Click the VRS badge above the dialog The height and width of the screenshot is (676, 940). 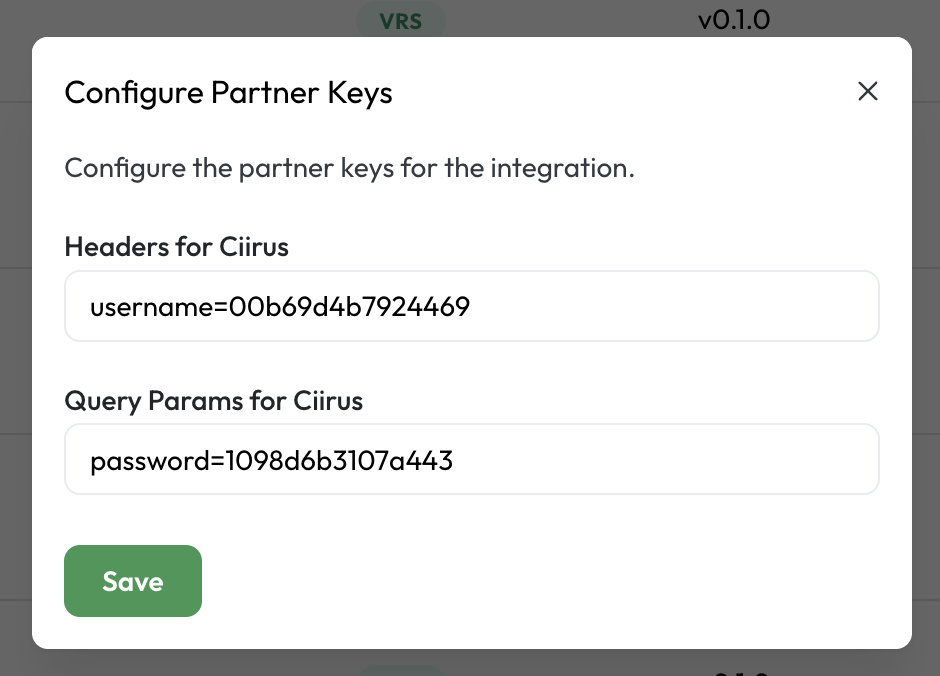400,20
